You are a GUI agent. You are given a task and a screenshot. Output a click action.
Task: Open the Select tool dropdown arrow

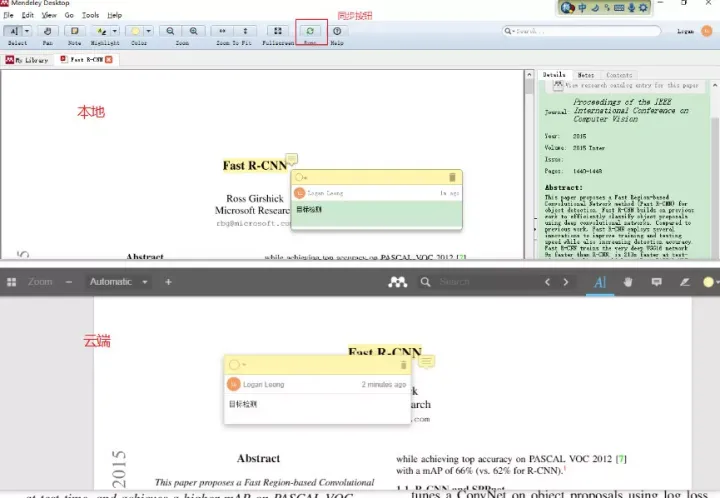click(27, 31)
